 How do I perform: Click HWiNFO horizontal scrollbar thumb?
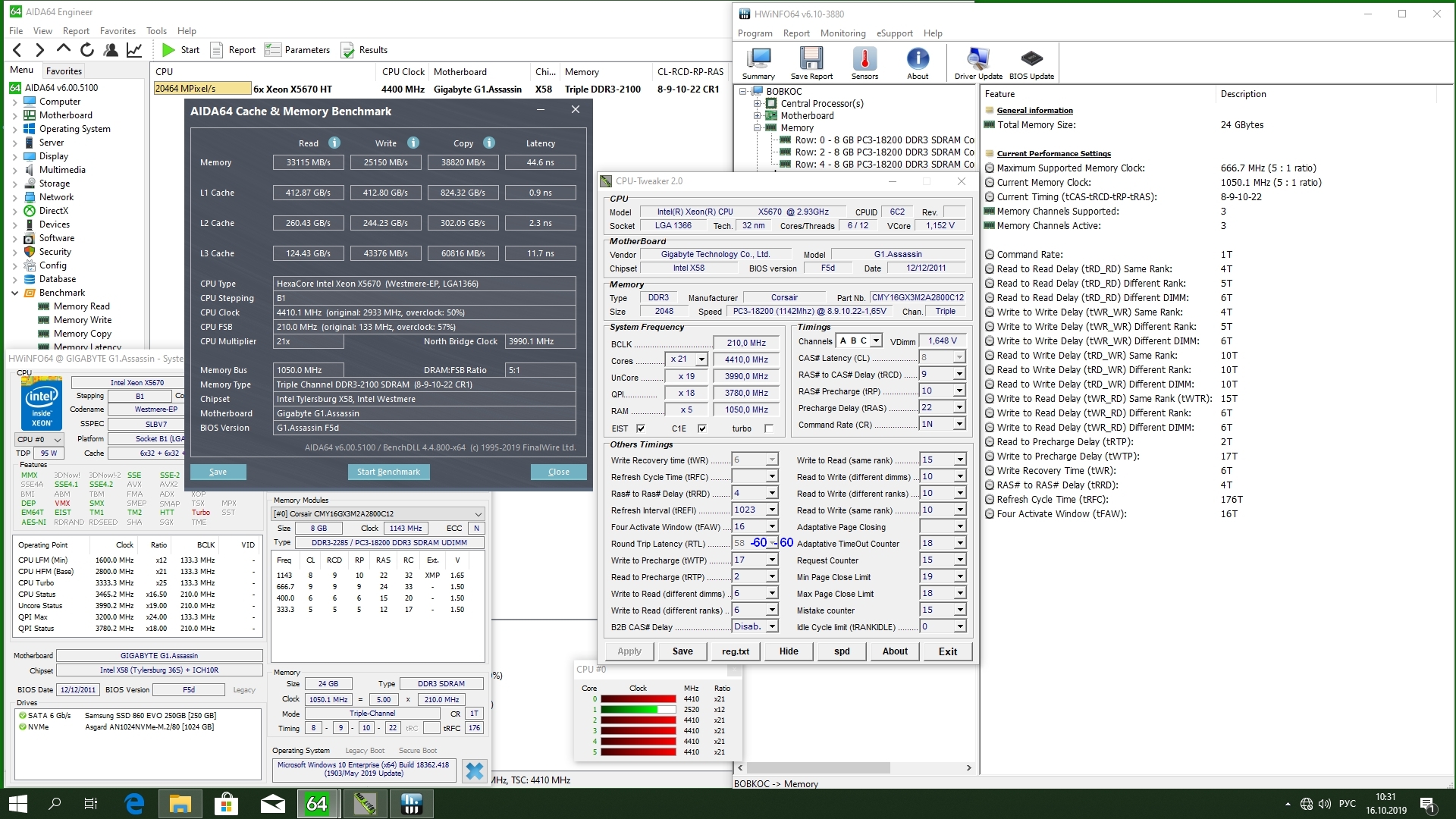click(817, 767)
